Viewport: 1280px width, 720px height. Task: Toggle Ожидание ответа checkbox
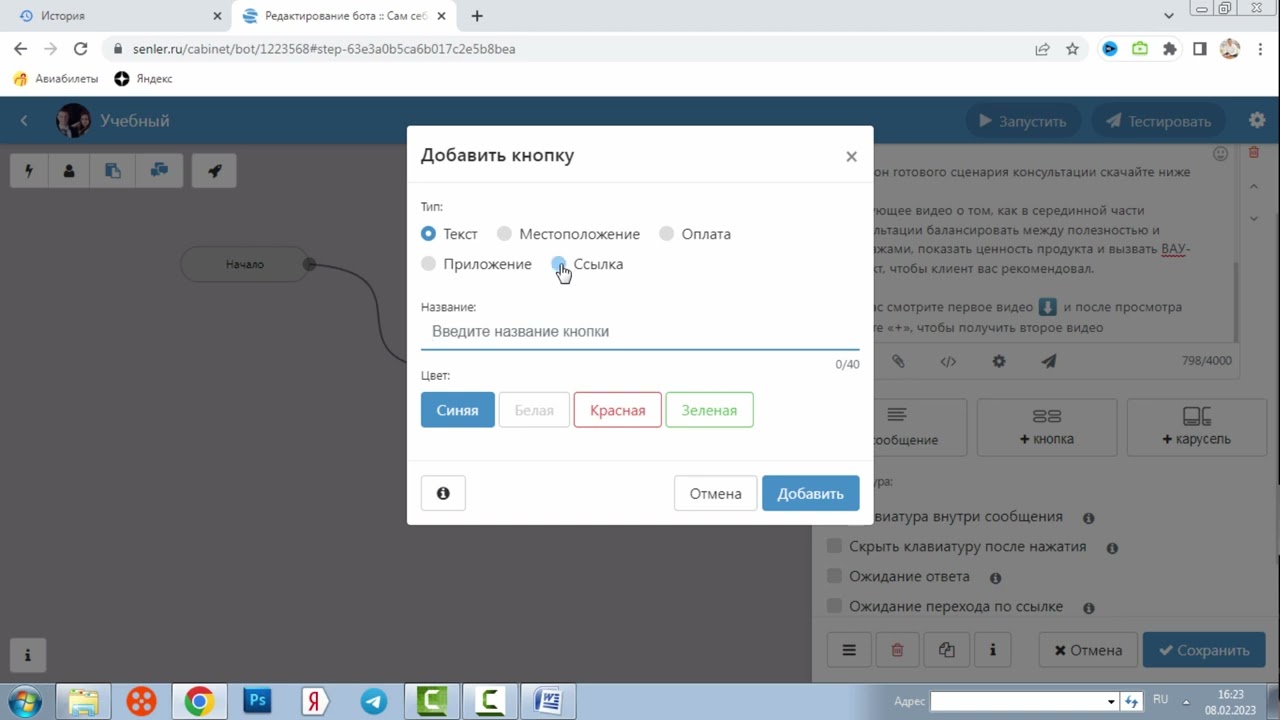(834, 576)
